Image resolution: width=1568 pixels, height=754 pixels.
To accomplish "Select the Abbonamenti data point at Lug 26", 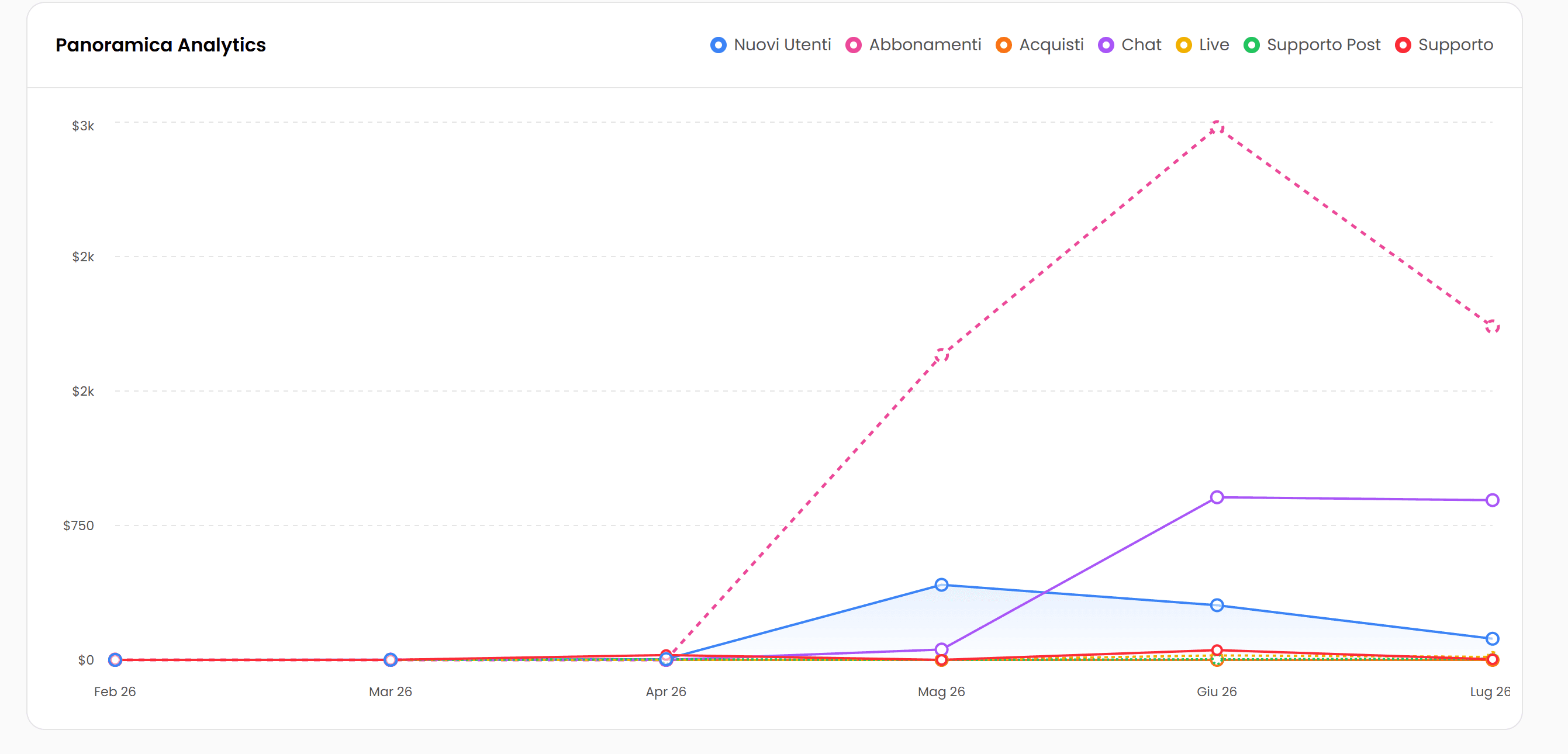I will click(x=1491, y=326).
